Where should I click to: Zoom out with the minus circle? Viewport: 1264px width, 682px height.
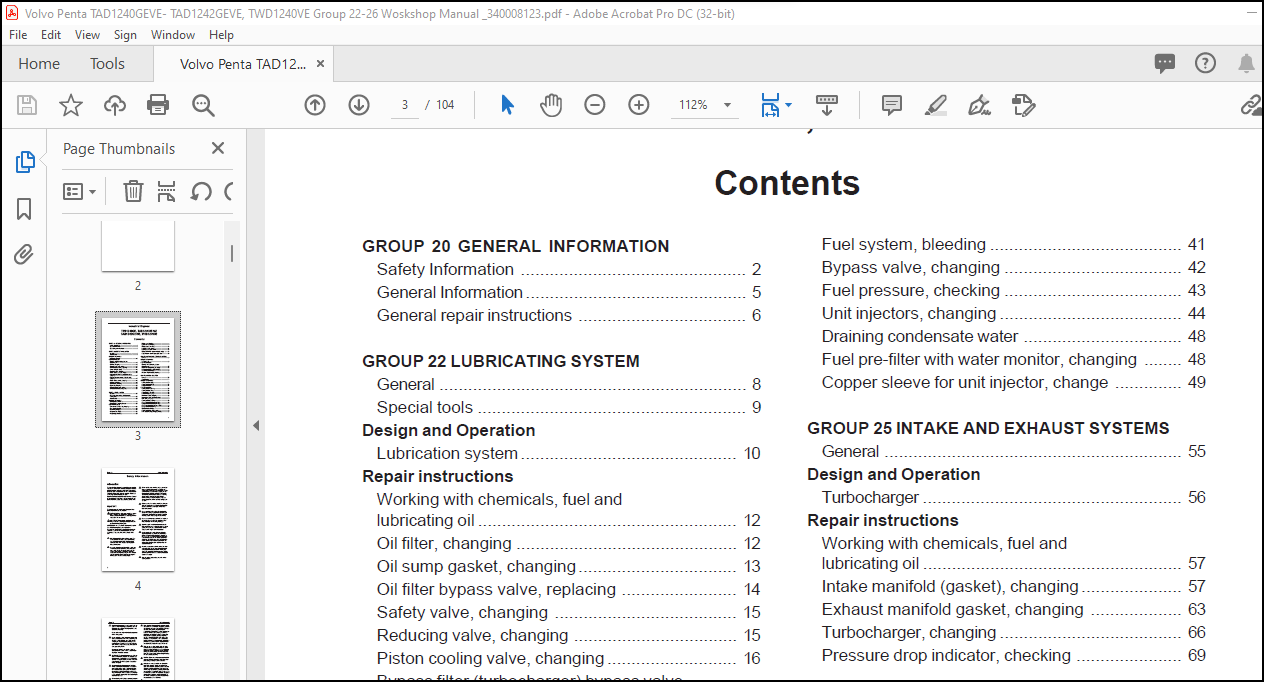click(595, 105)
